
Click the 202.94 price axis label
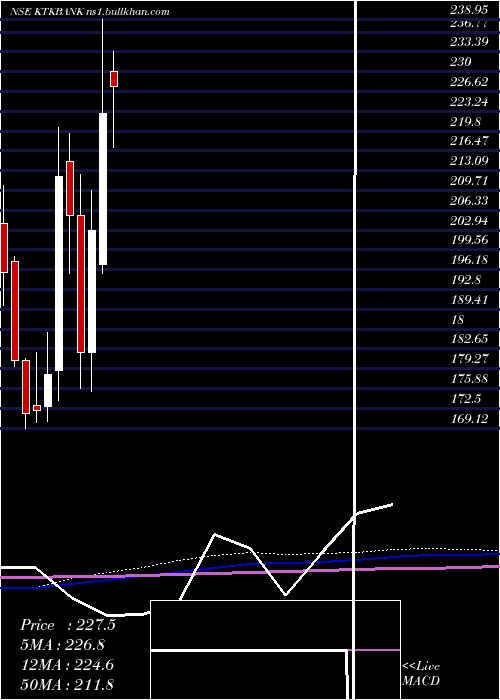(x=468, y=221)
